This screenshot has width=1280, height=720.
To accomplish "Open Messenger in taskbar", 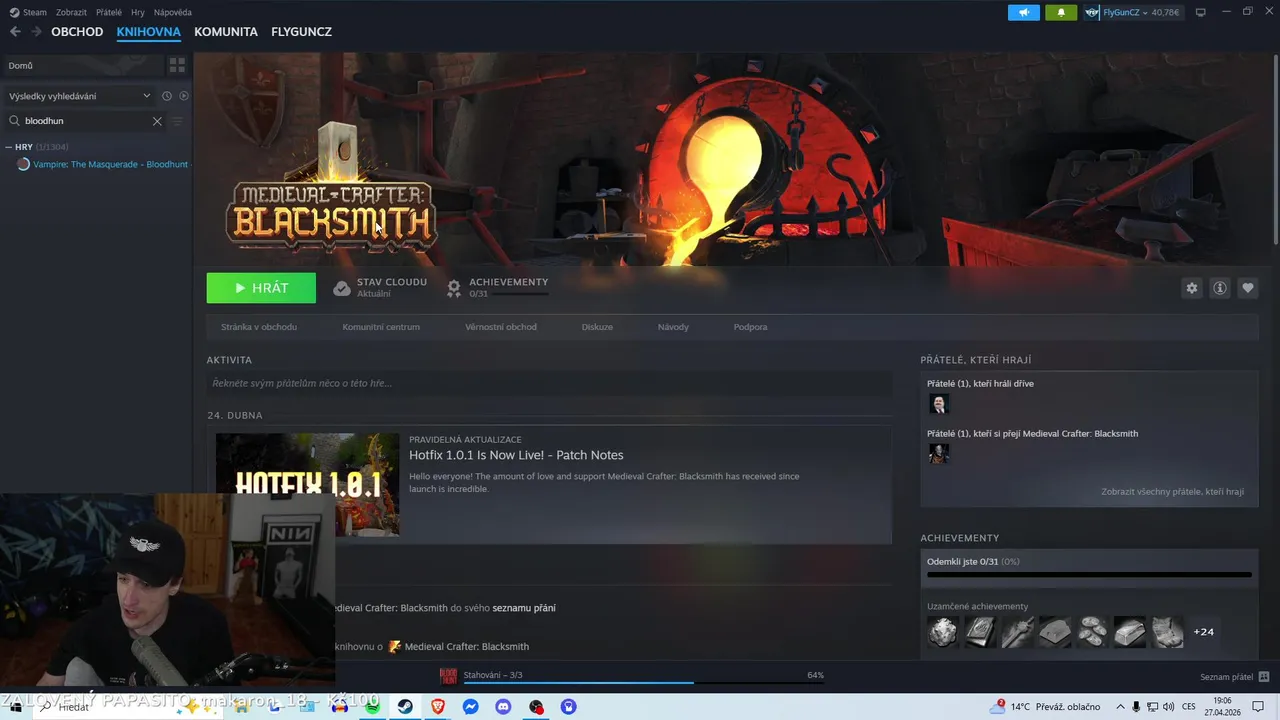I will 470,707.
